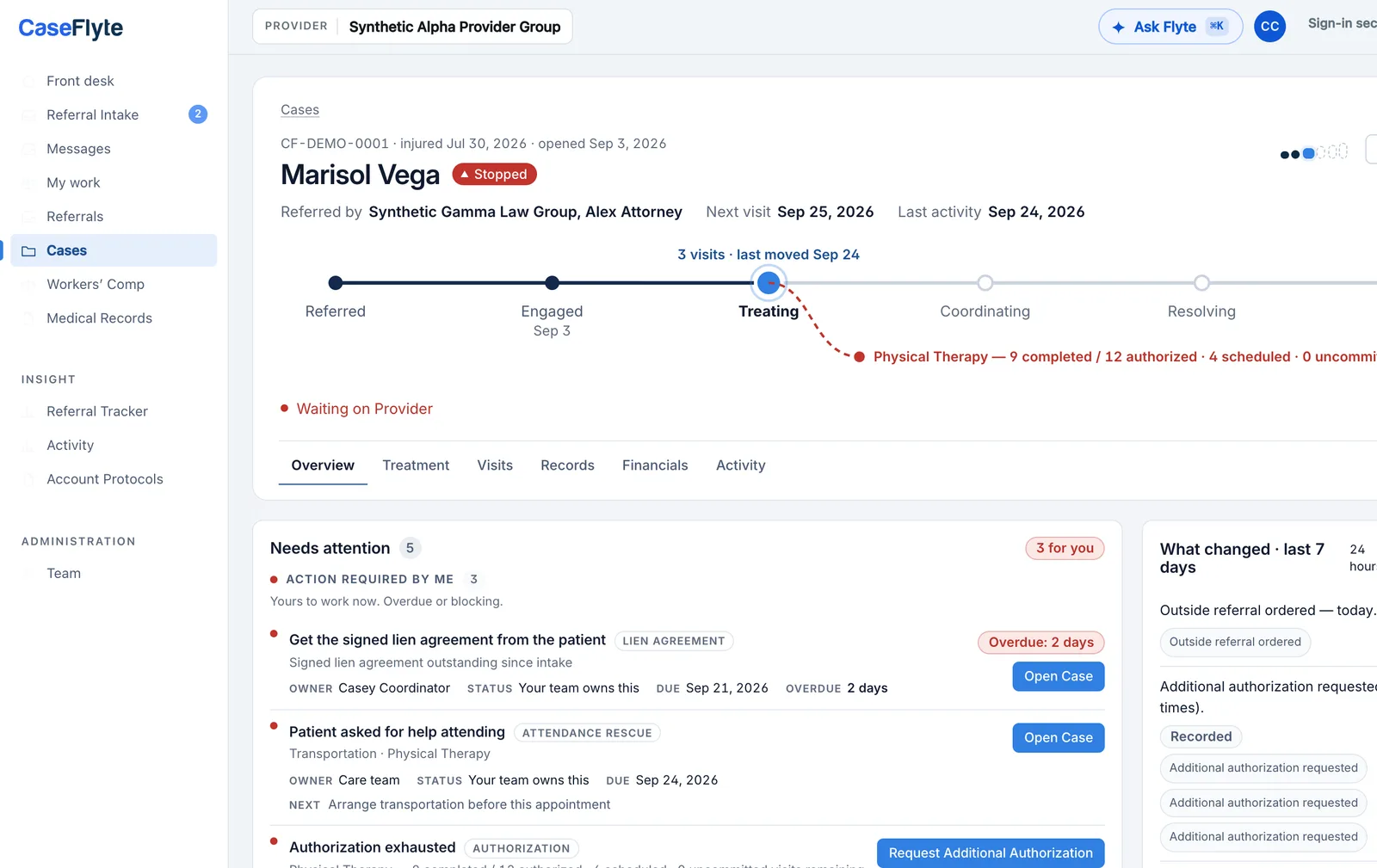
Task: Click the ATTENDANCE RESCUE tag
Action: point(587,733)
